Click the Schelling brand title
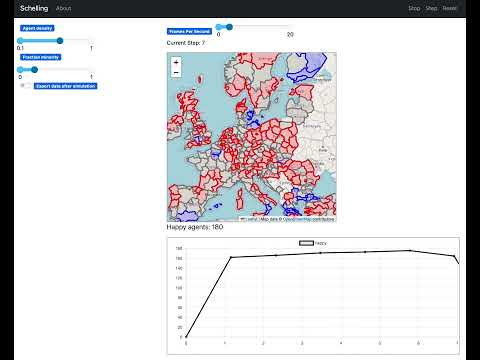Screen dimensions: 480x360 click(34, 8)
